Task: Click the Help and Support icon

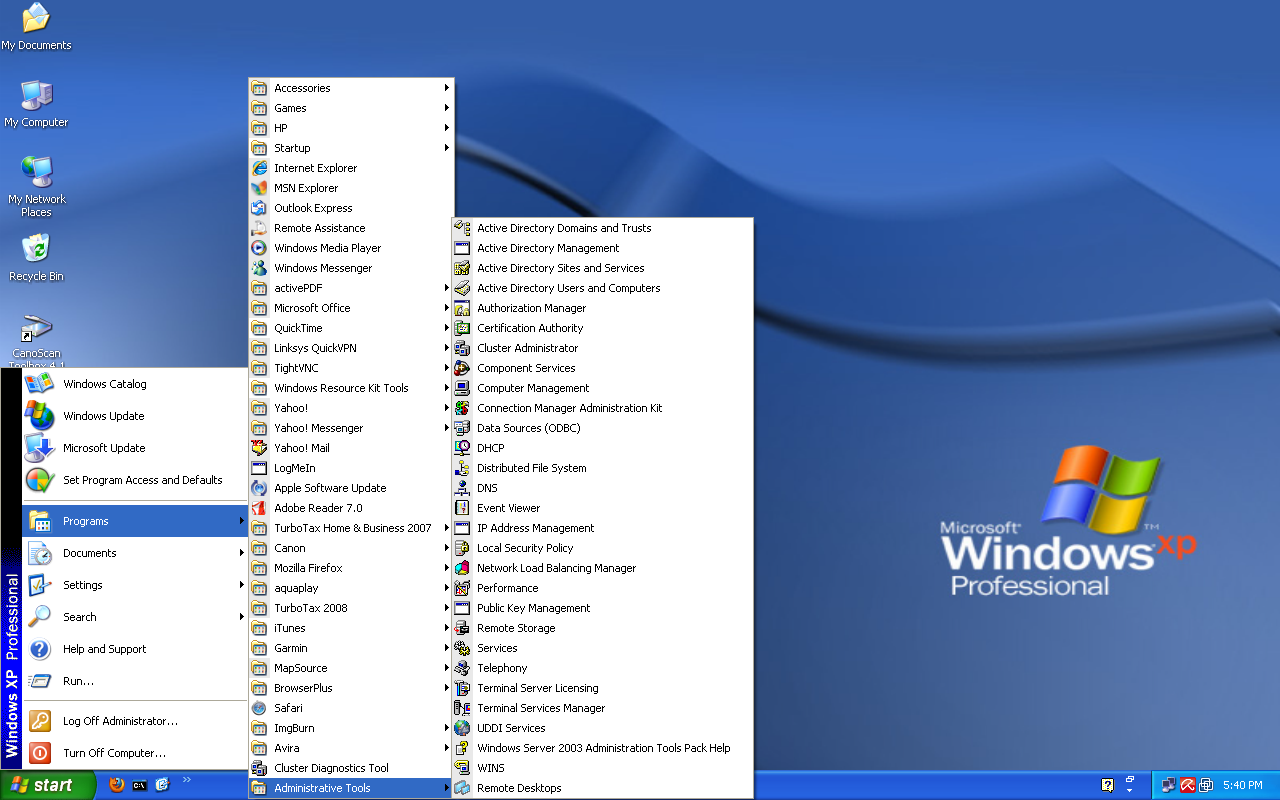Action: tap(39, 649)
